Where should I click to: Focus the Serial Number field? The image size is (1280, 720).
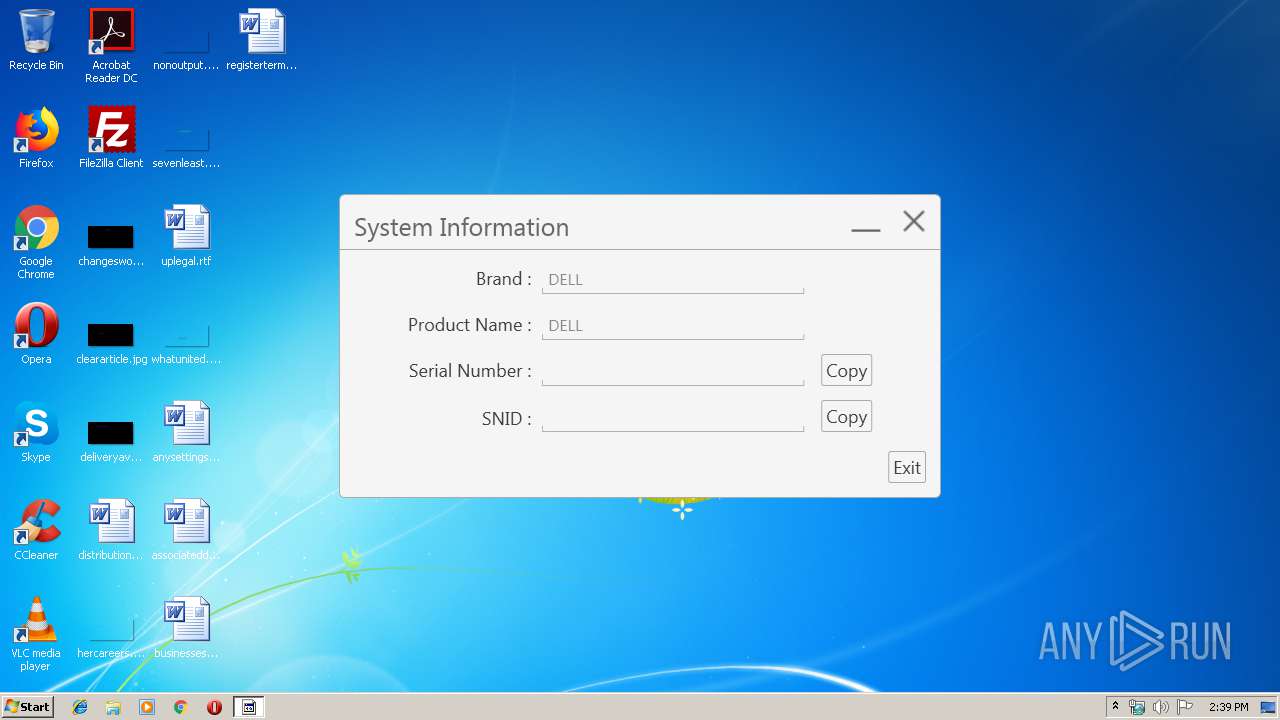coord(673,372)
